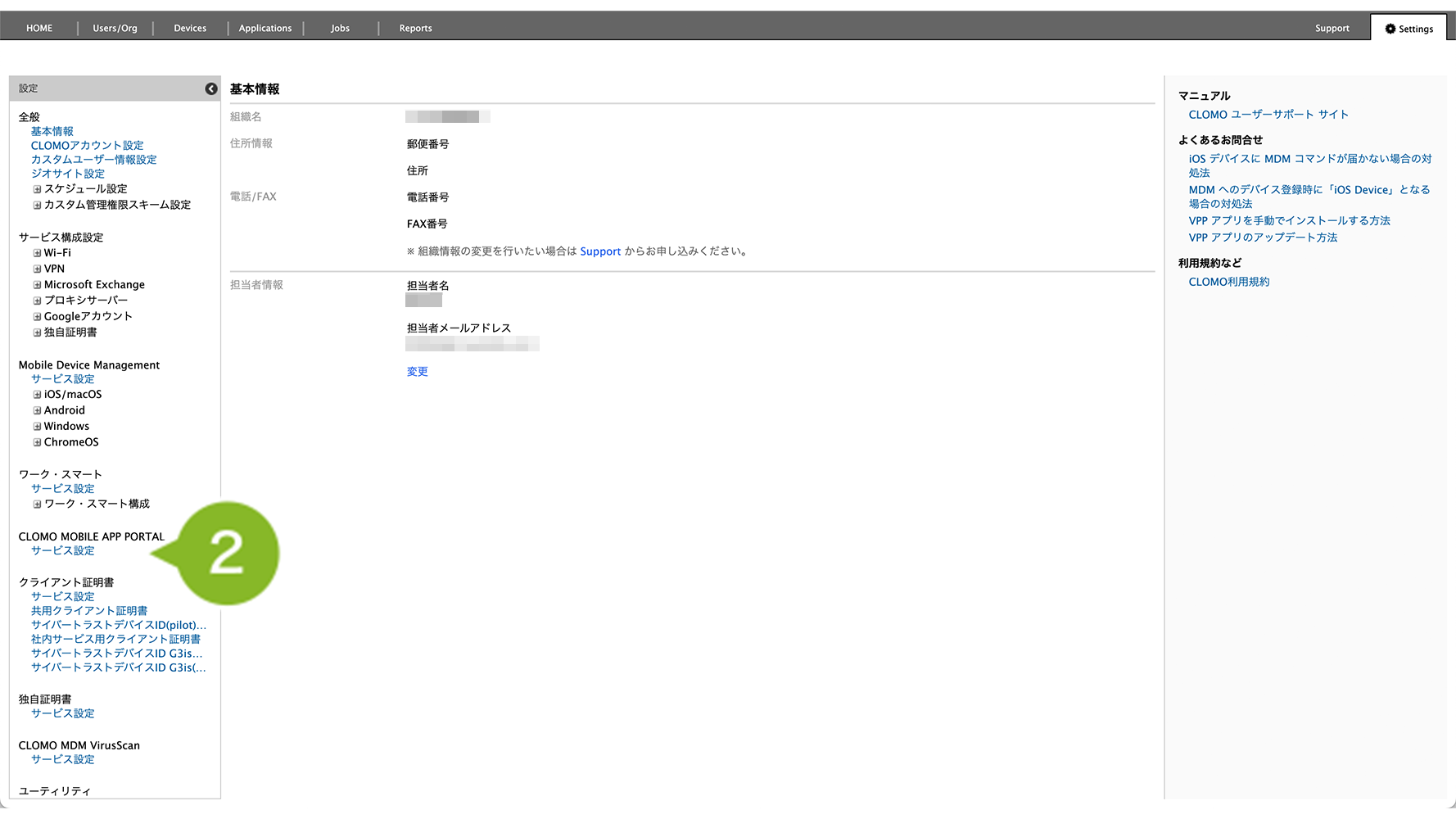Expand the Microsoft Exchange node
The height and width of the screenshot is (819, 1456).
click(37, 285)
